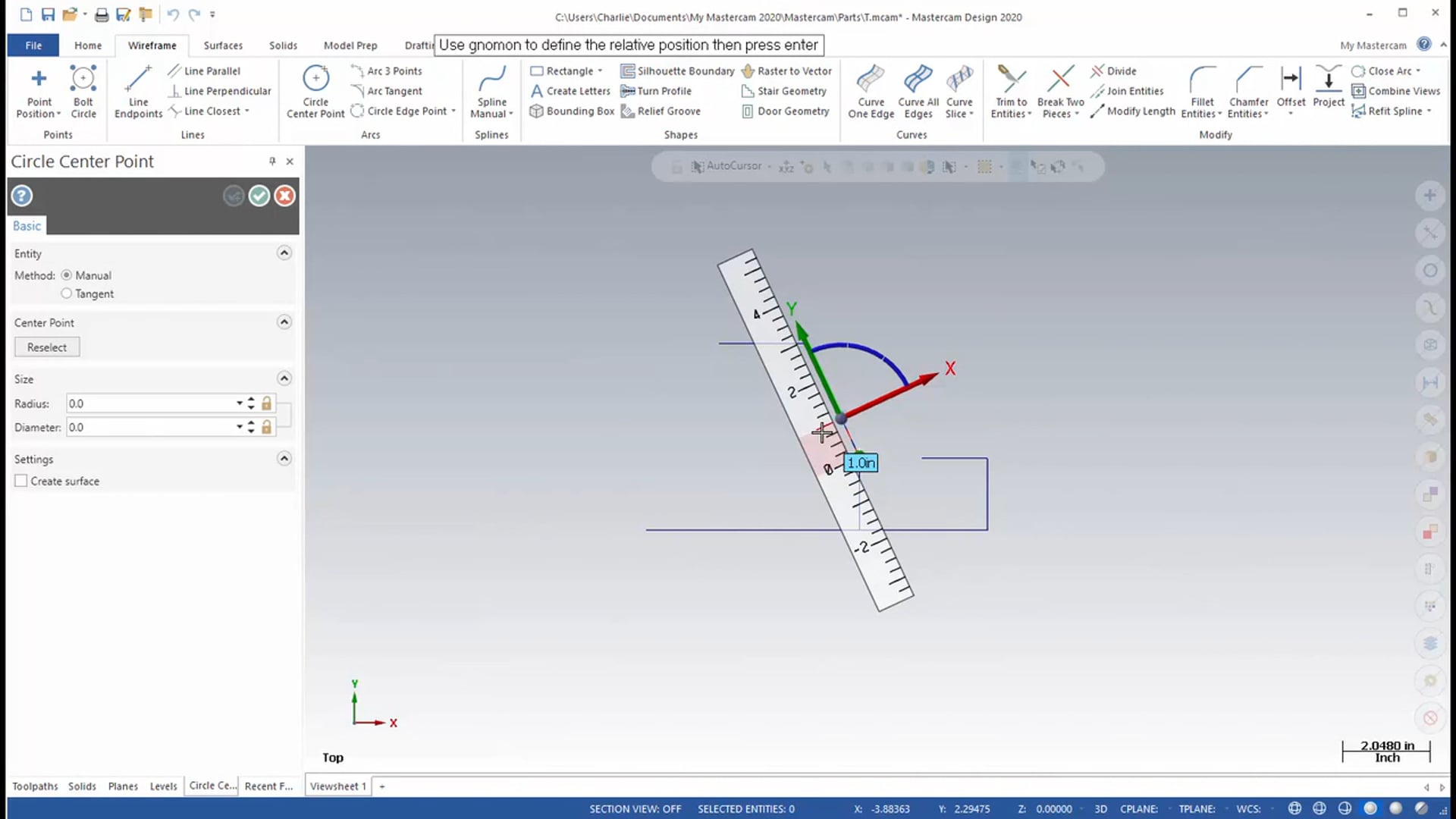Switch to the Solids ribbon tab
1456x819 pixels.
click(283, 45)
